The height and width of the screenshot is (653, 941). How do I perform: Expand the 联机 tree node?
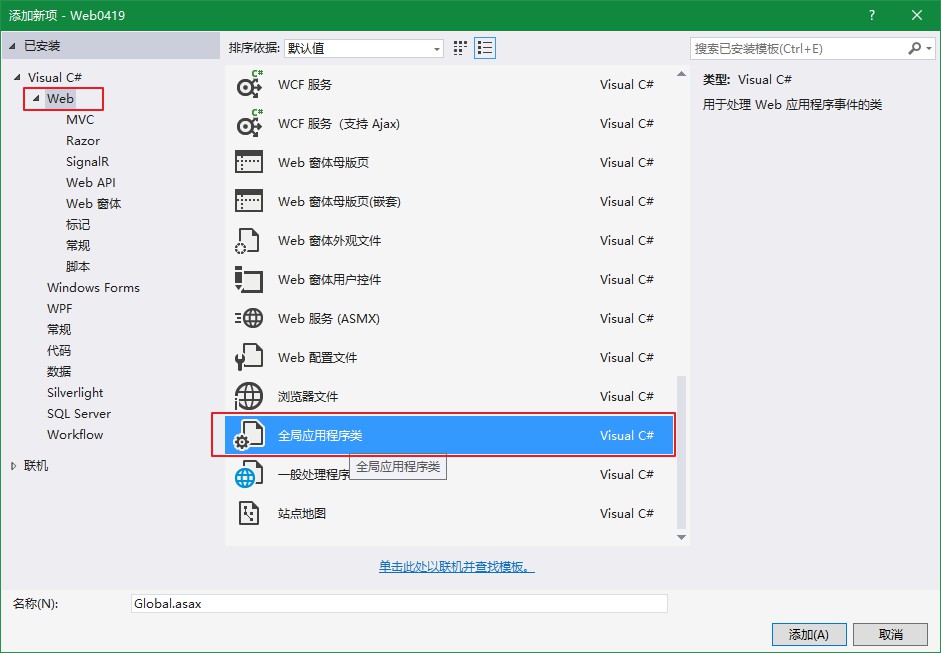[14, 466]
